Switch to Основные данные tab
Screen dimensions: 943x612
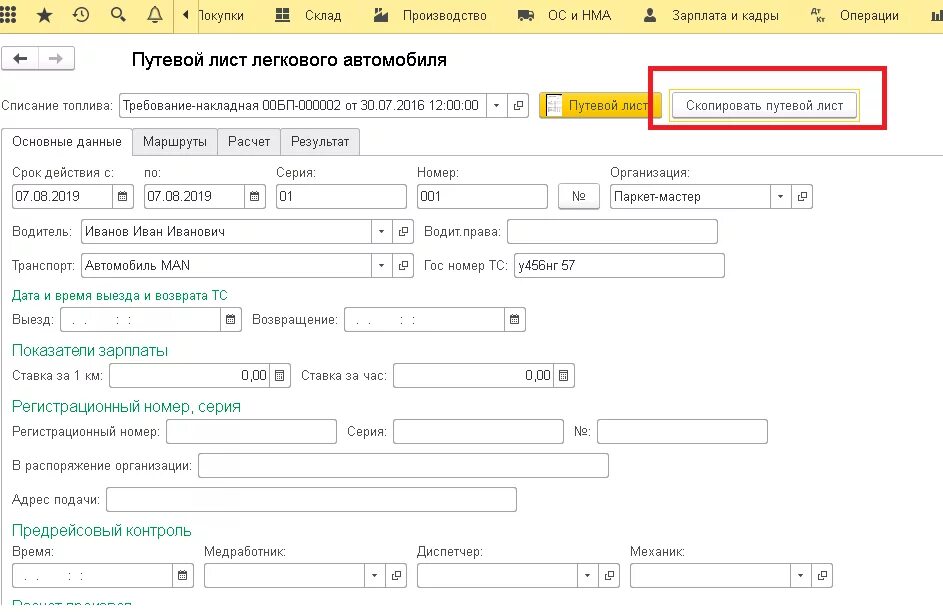click(x=67, y=142)
